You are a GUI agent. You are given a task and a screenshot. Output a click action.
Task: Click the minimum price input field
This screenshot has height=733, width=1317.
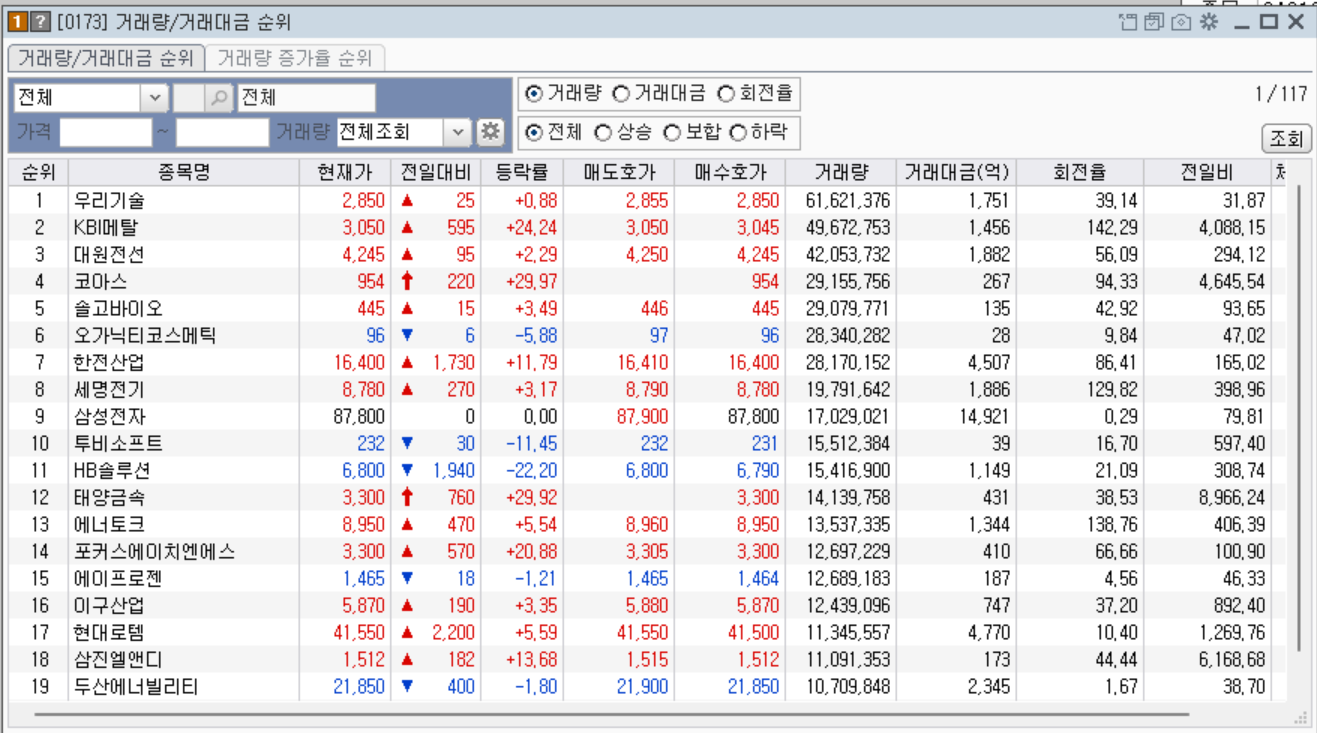pyautogui.click(x=105, y=131)
